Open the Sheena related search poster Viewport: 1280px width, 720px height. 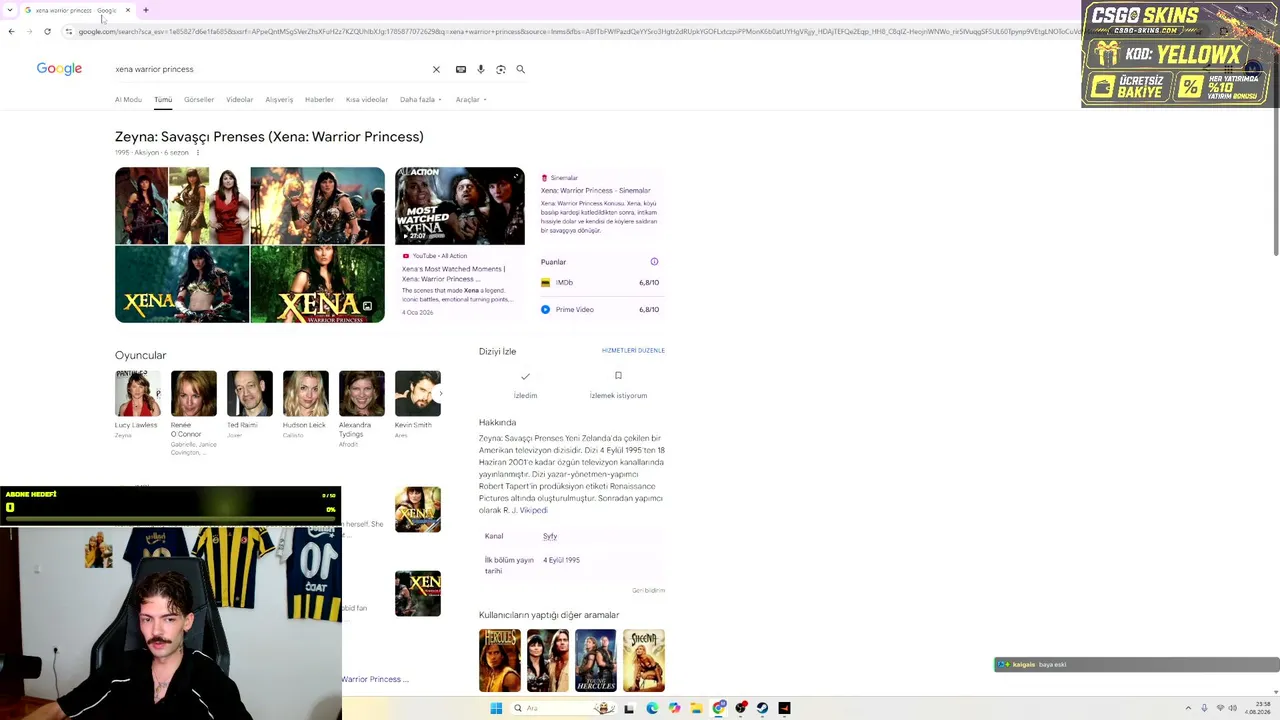(x=644, y=660)
